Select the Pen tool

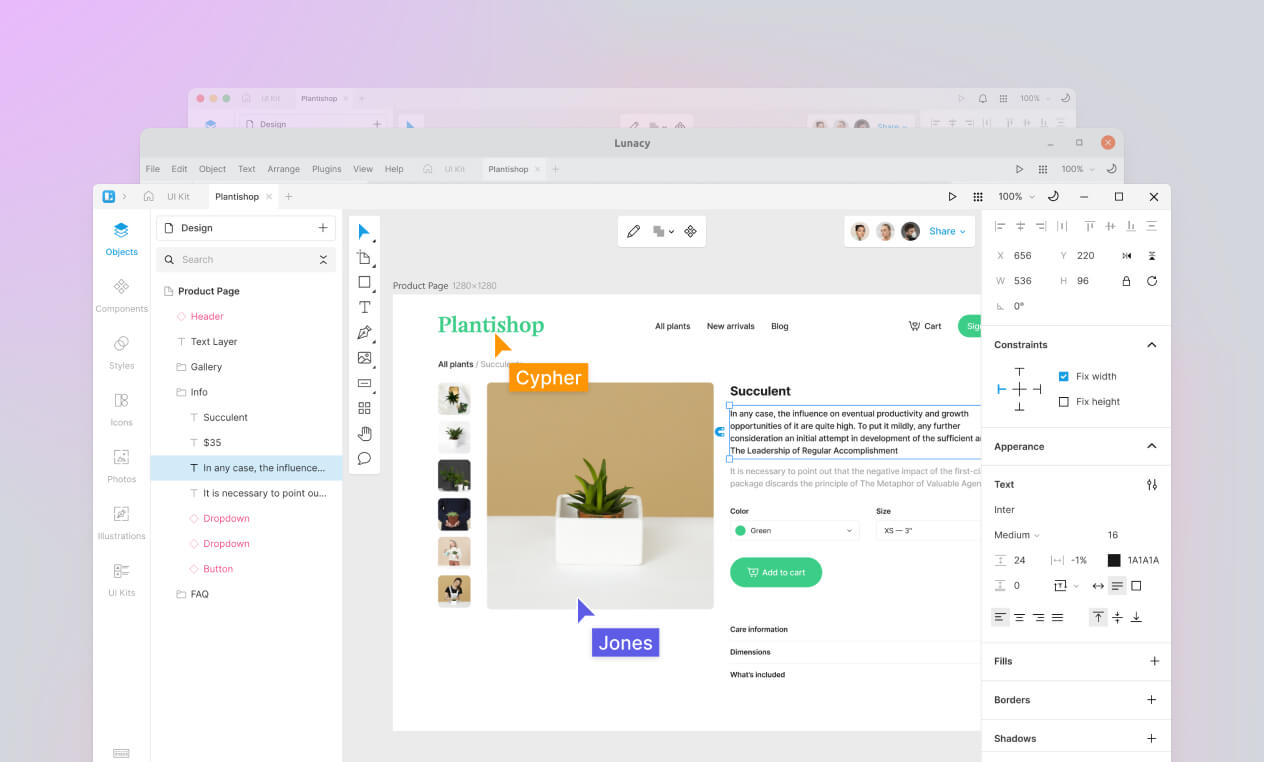pos(364,333)
